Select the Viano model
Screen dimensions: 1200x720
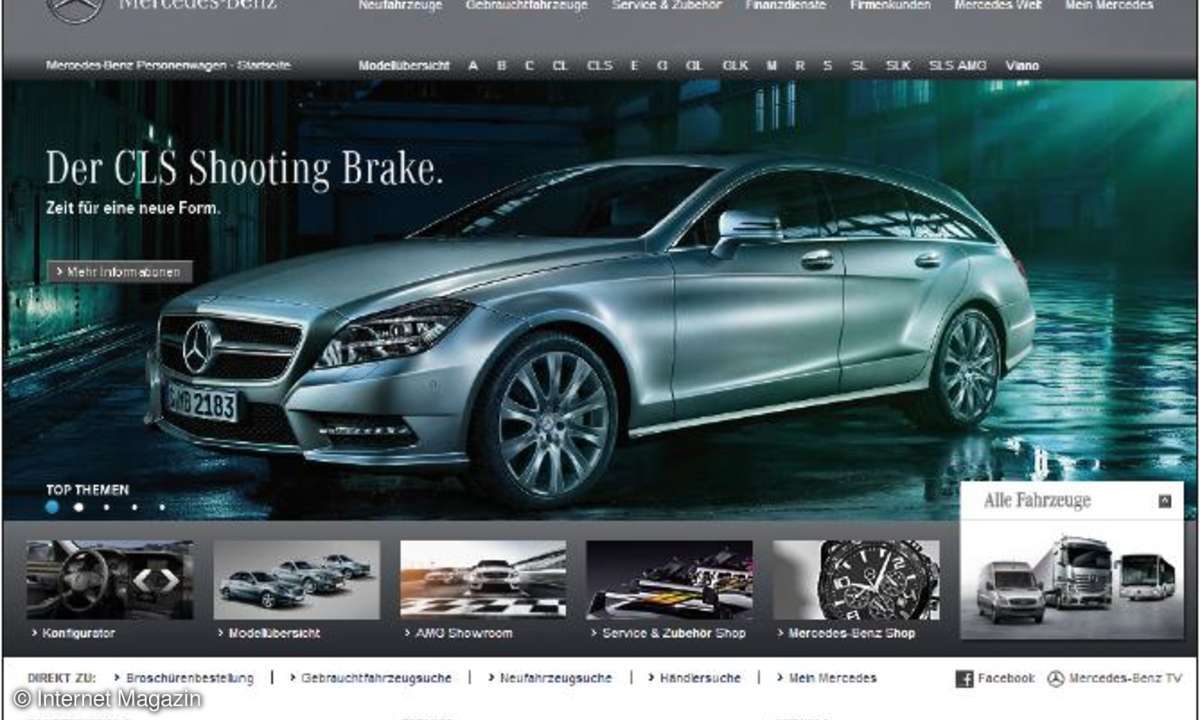tap(1022, 66)
